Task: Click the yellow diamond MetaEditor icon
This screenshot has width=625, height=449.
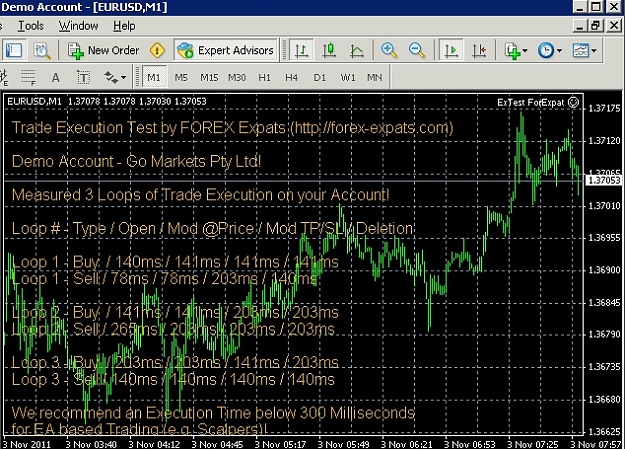Action: point(157,50)
